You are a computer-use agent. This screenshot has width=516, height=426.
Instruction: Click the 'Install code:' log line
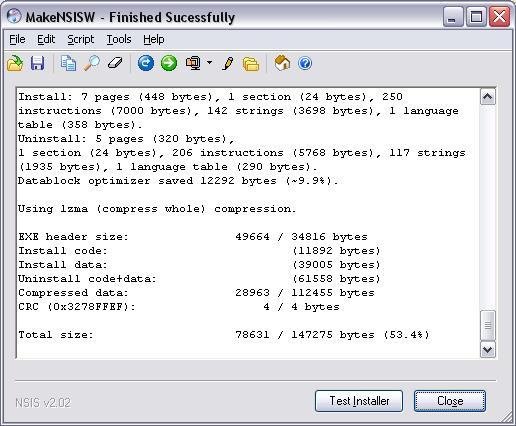199,251
